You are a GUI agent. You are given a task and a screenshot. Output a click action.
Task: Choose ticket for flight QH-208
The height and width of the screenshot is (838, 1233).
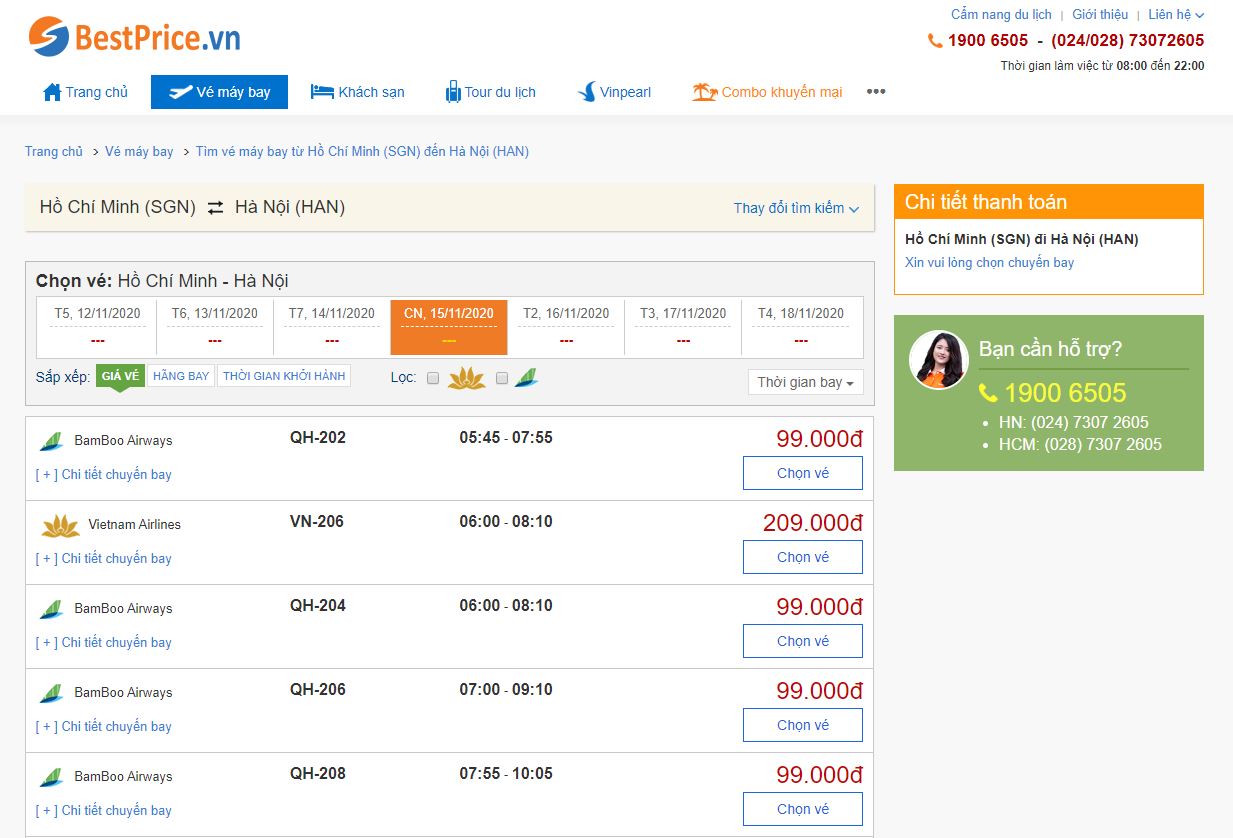point(803,809)
